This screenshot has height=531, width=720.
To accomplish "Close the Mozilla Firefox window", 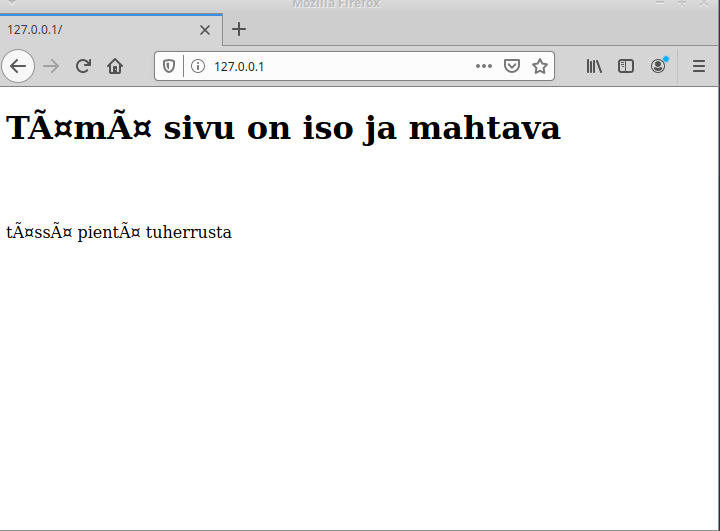I will click(x=706, y=4).
